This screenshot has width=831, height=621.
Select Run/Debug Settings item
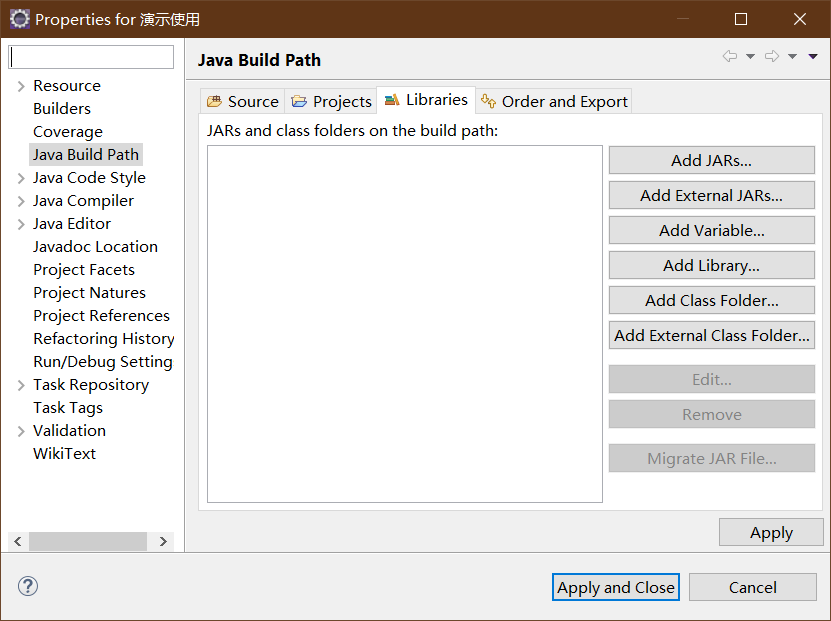[x=103, y=362]
